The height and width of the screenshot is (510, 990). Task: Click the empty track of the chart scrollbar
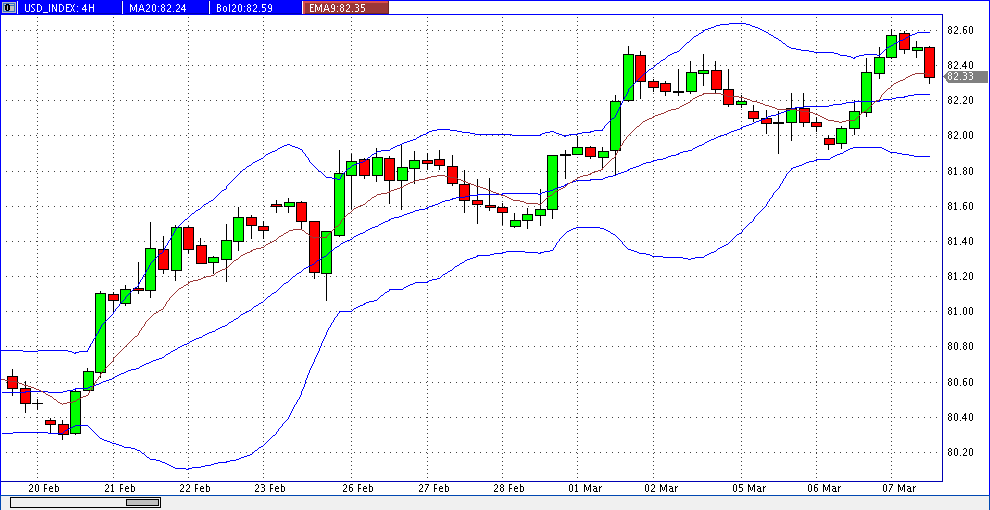[68, 502]
